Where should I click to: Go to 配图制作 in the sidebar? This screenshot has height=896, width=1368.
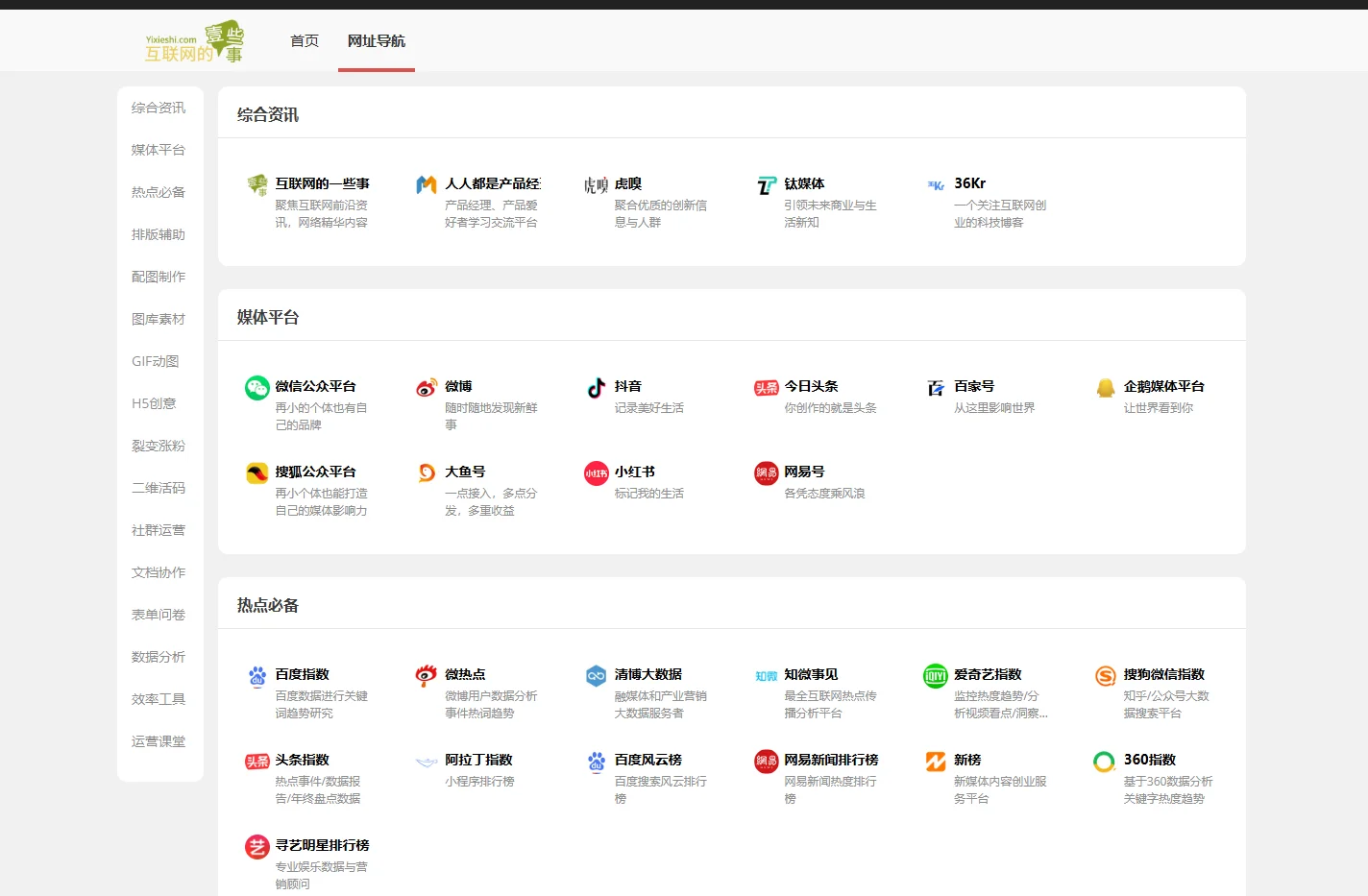coord(159,277)
